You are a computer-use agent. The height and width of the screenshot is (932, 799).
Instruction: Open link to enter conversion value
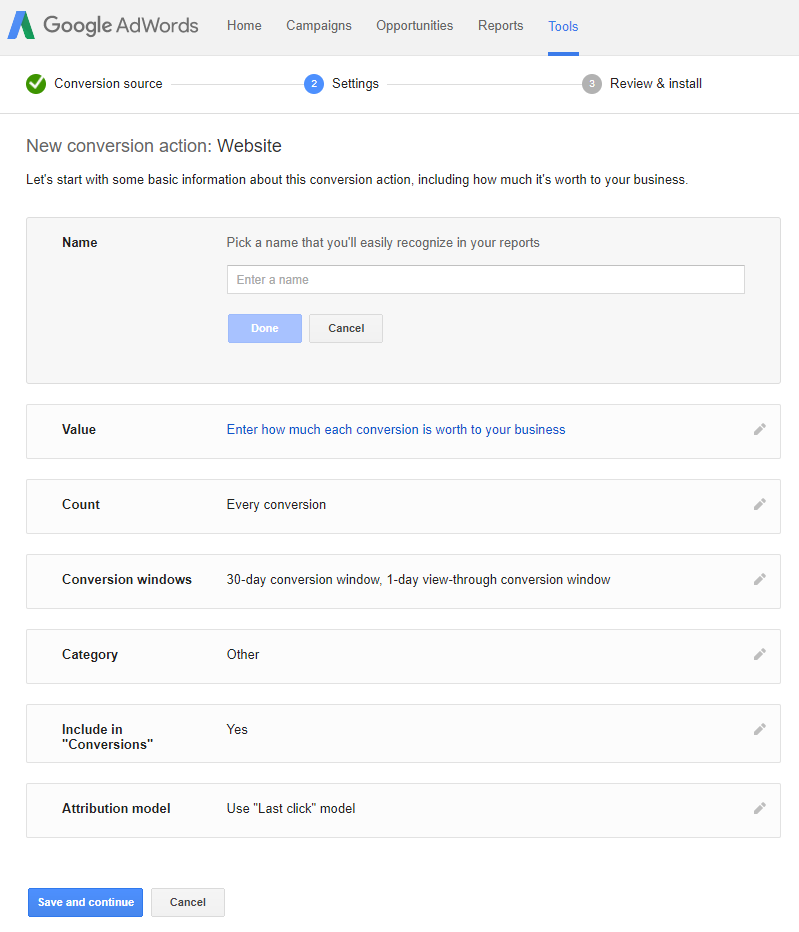(396, 430)
